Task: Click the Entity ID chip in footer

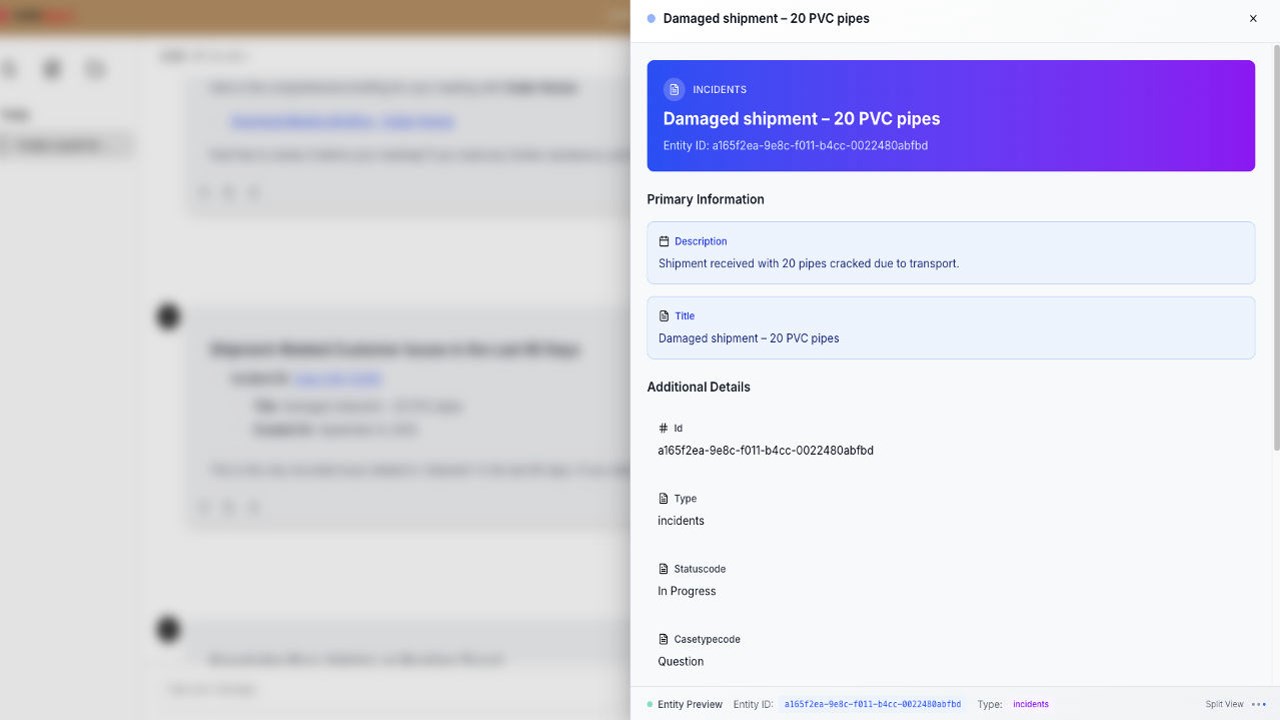Action: coord(872,704)
